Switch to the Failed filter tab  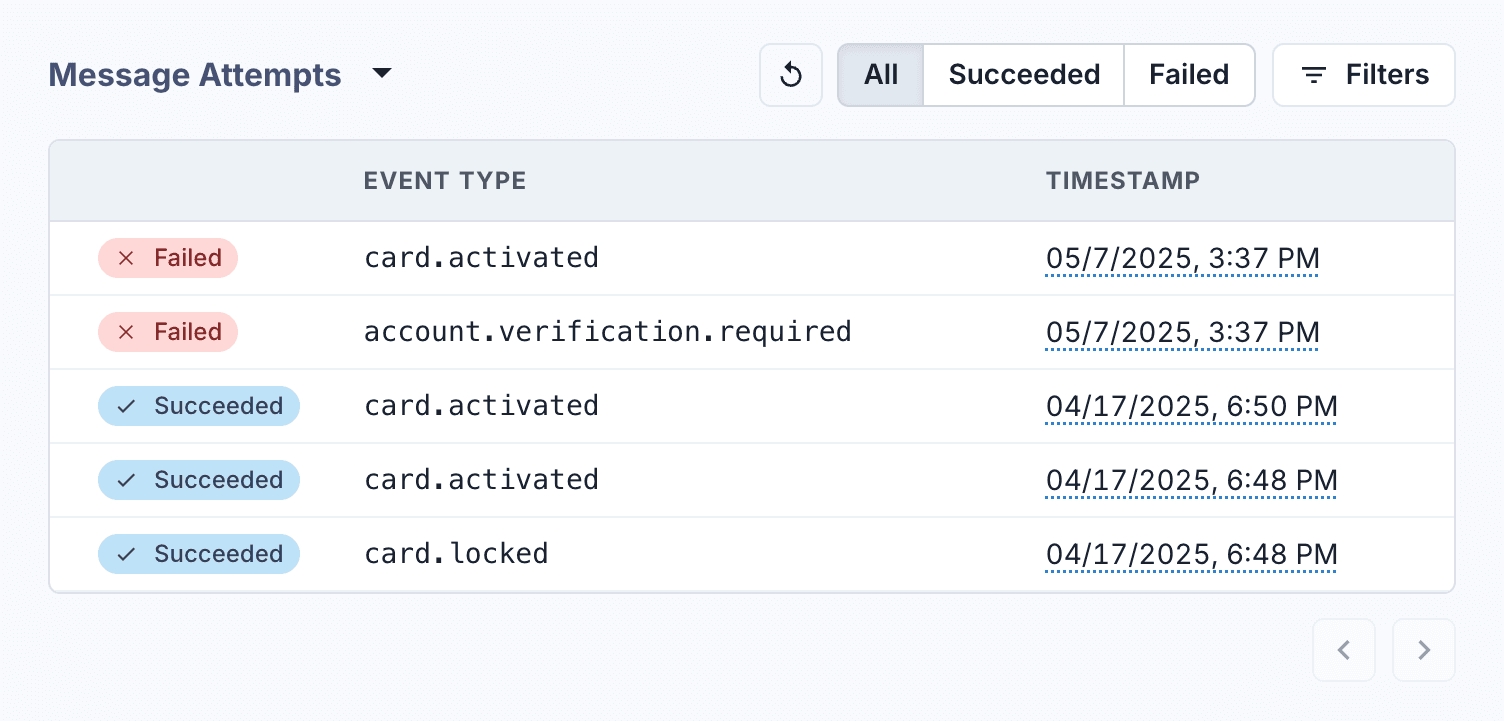(1189, 74)
